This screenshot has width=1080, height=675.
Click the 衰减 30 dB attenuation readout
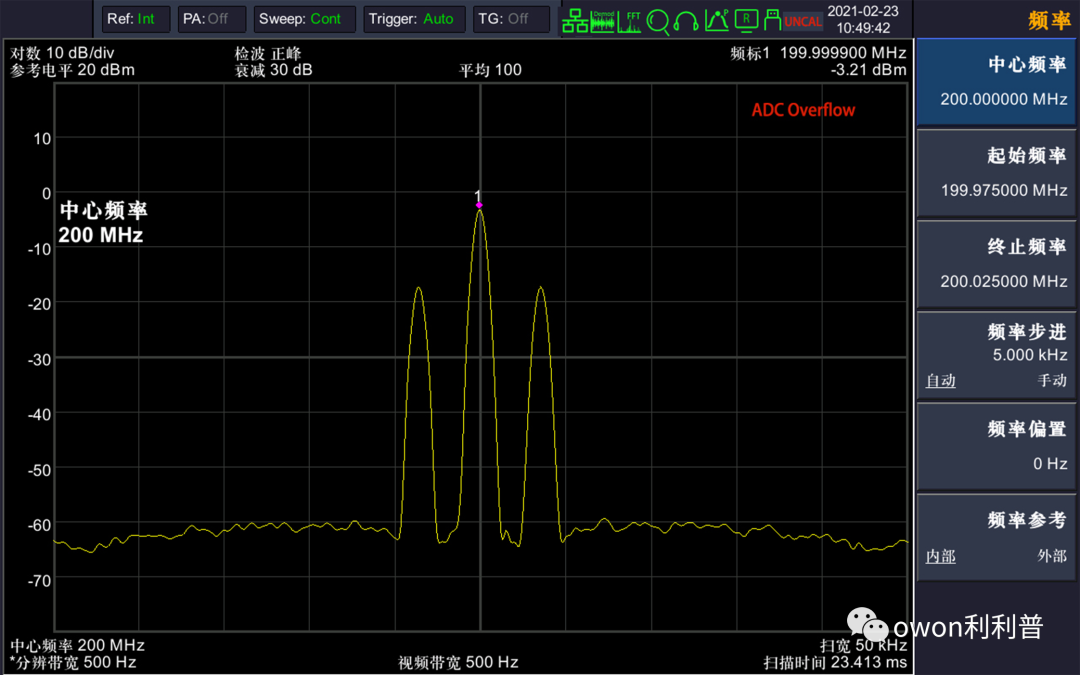(x=273, y=70)
